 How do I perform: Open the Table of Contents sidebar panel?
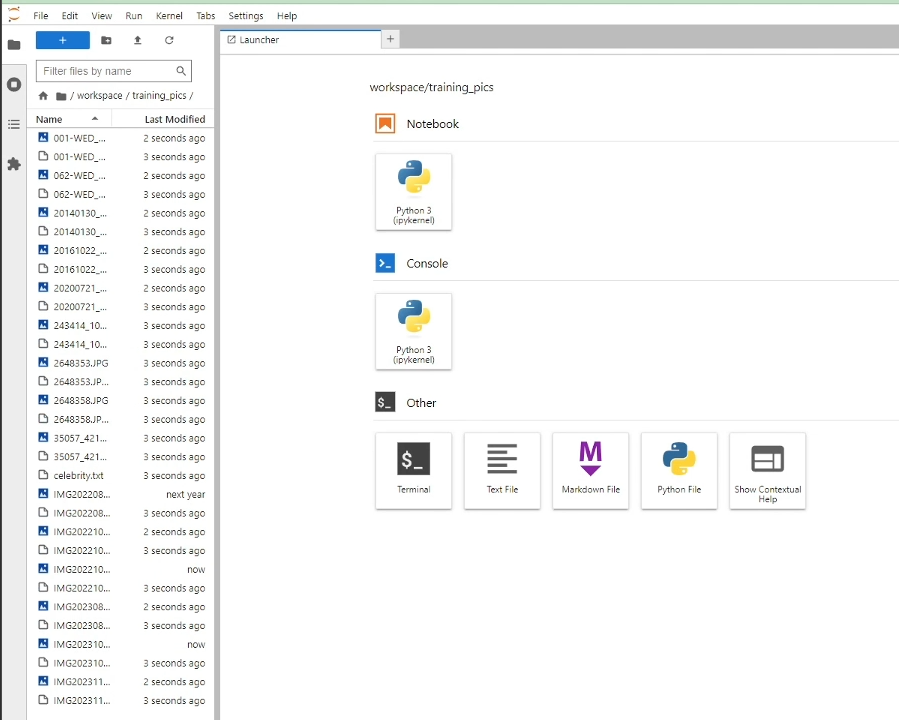coord(14,124)
